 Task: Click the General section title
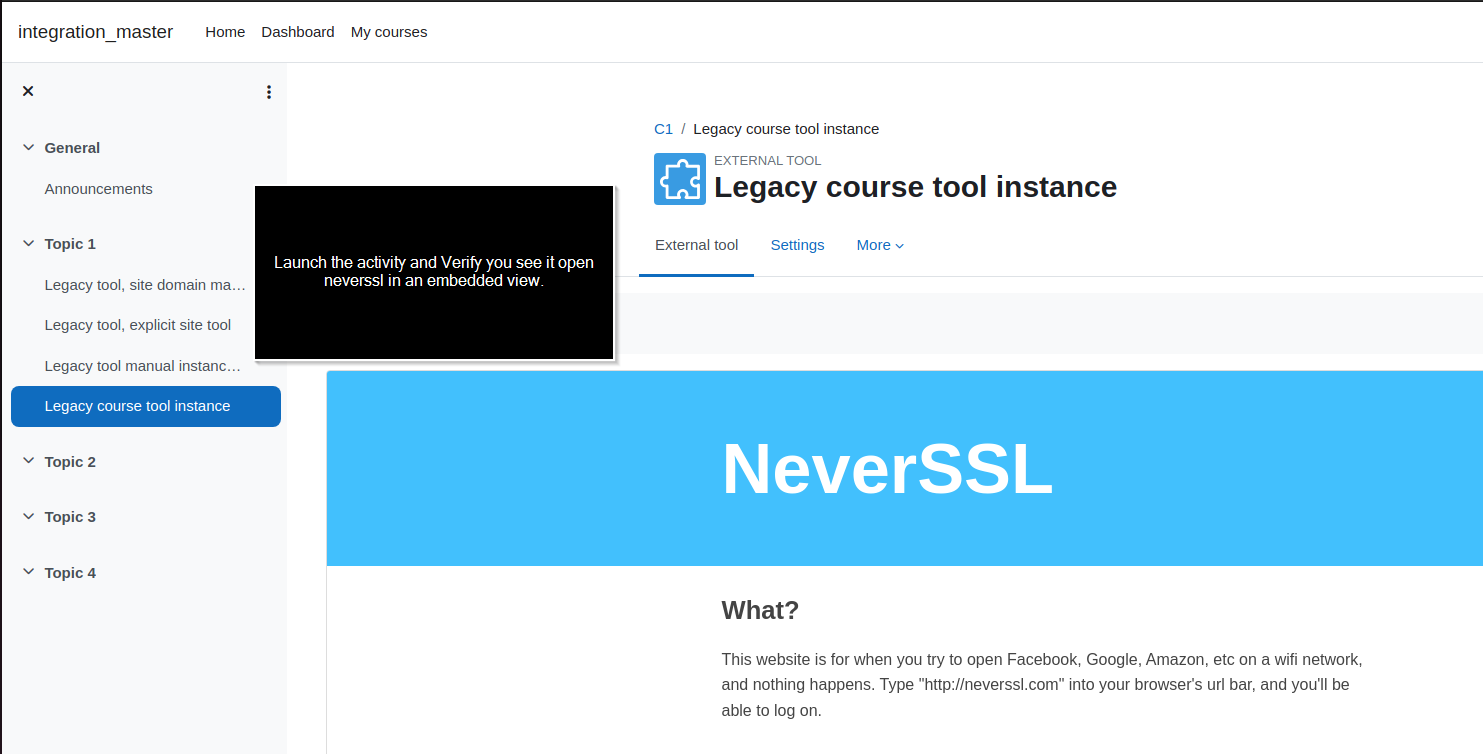coord(72,148)
